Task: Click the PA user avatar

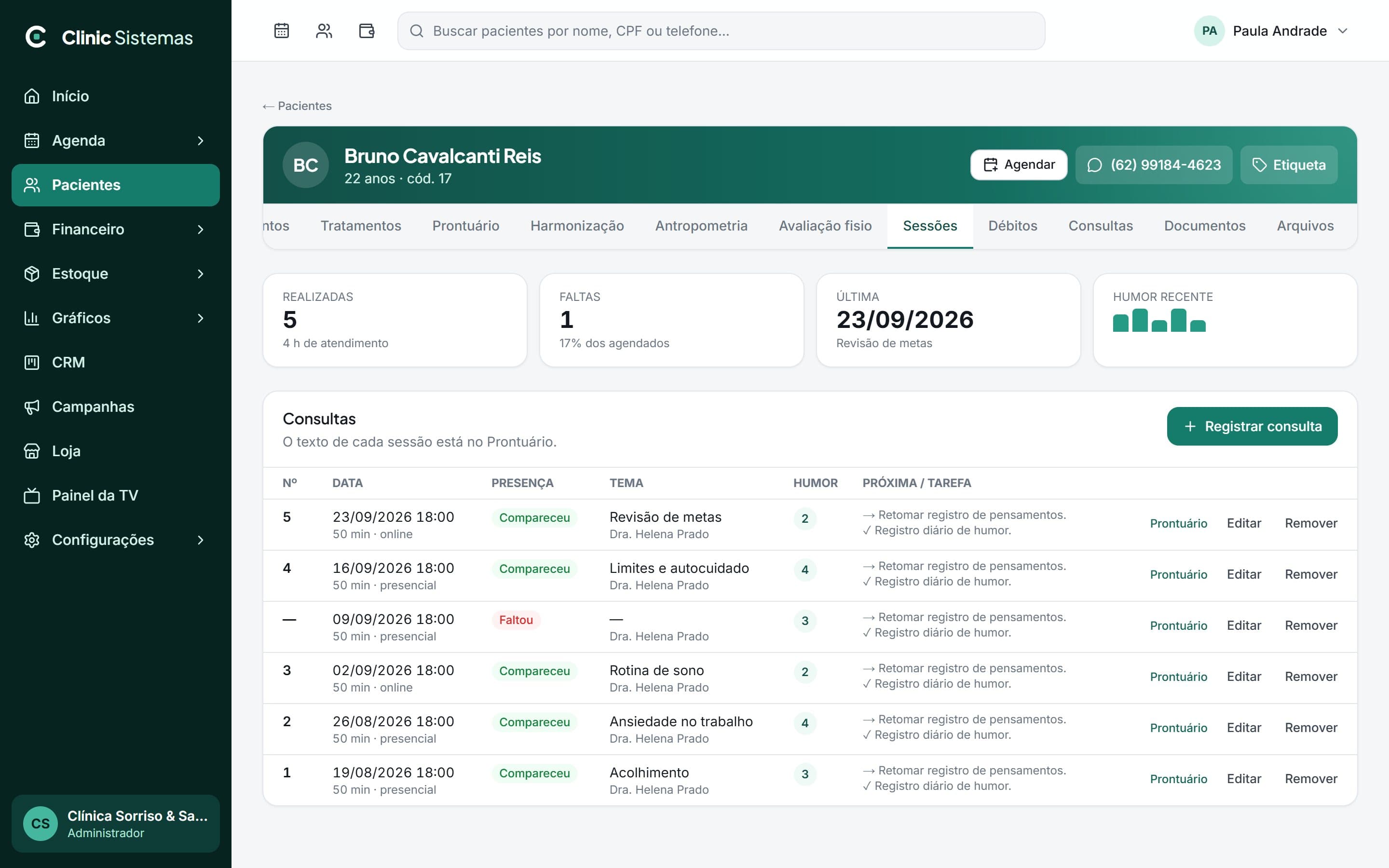Action: 1210,31
